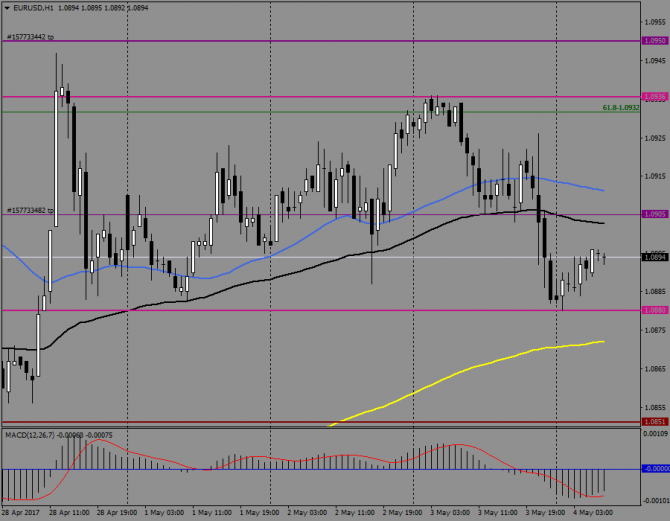Click the pink 1.0936 price tag
The height and width of the screenshot is (521, 670).
(x=655, y=97)
